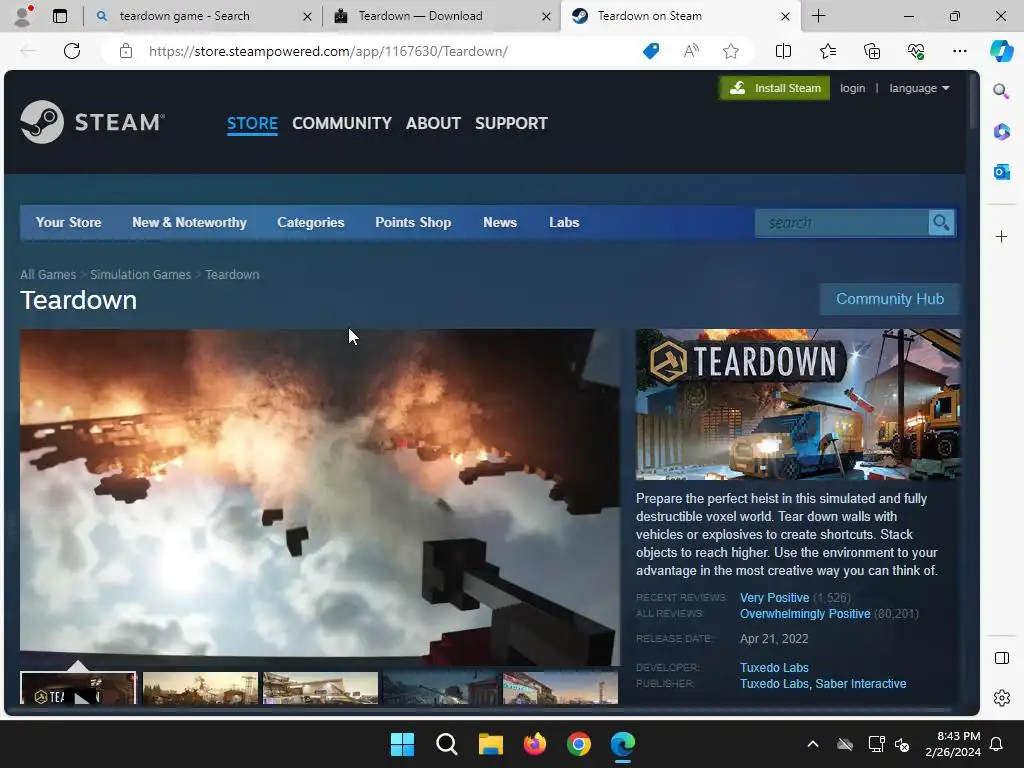Open Windows Start menu

402,744
